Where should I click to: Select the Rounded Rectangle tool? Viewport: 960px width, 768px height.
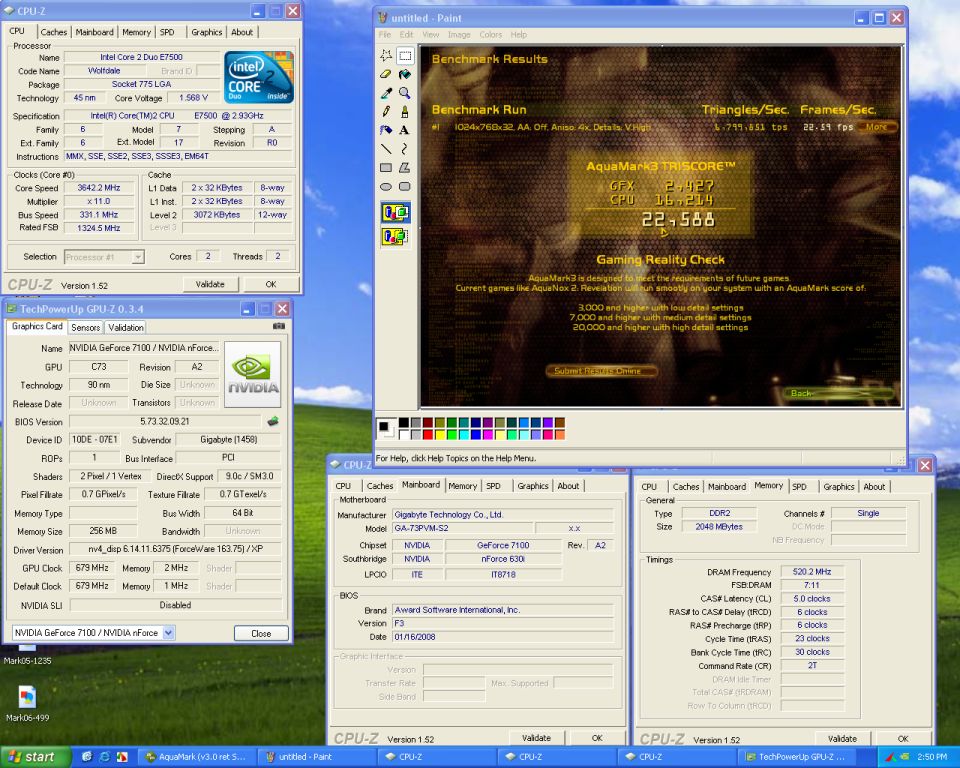(405, 187)
